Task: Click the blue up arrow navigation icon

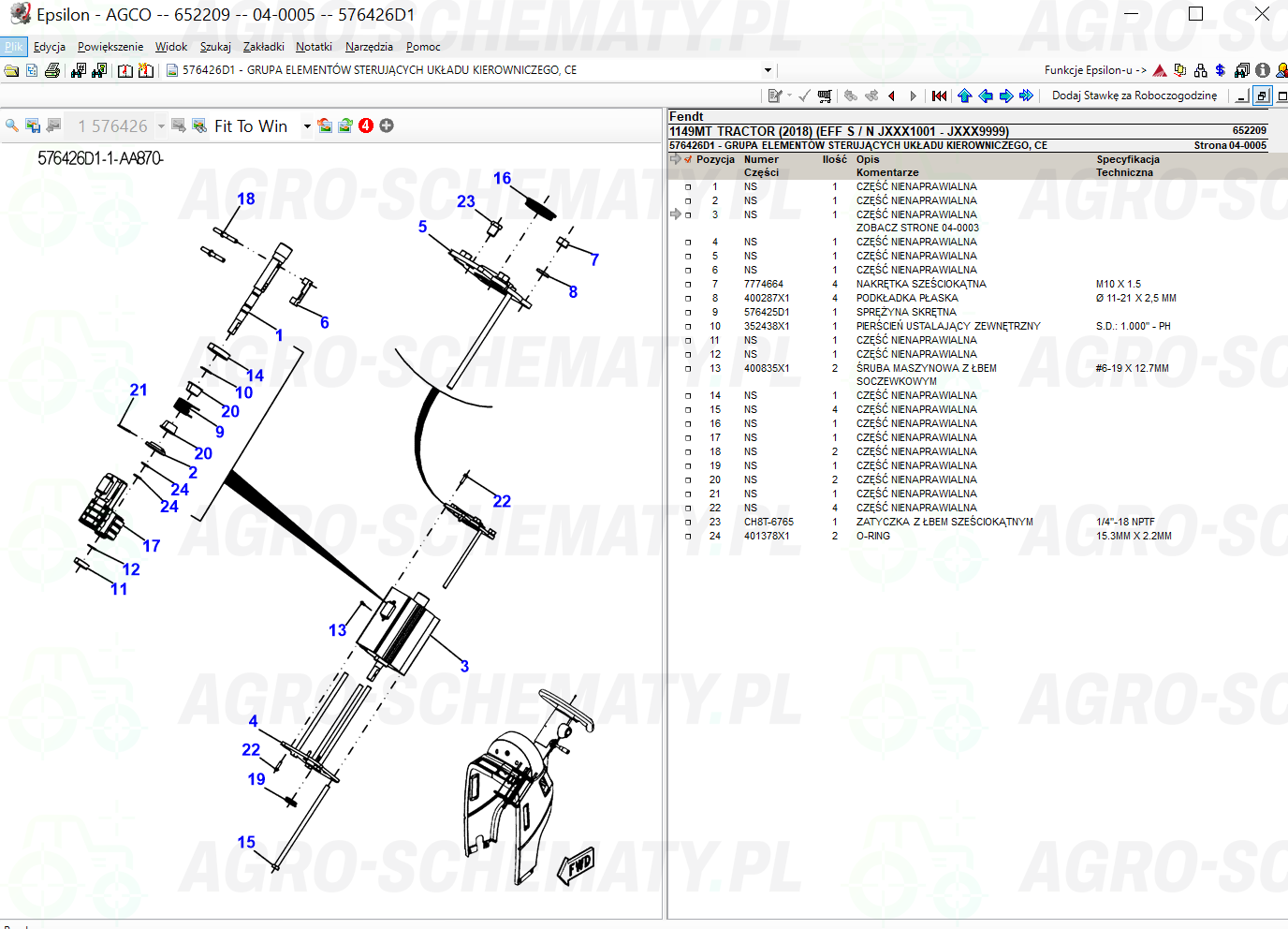Action: point(964,96)
